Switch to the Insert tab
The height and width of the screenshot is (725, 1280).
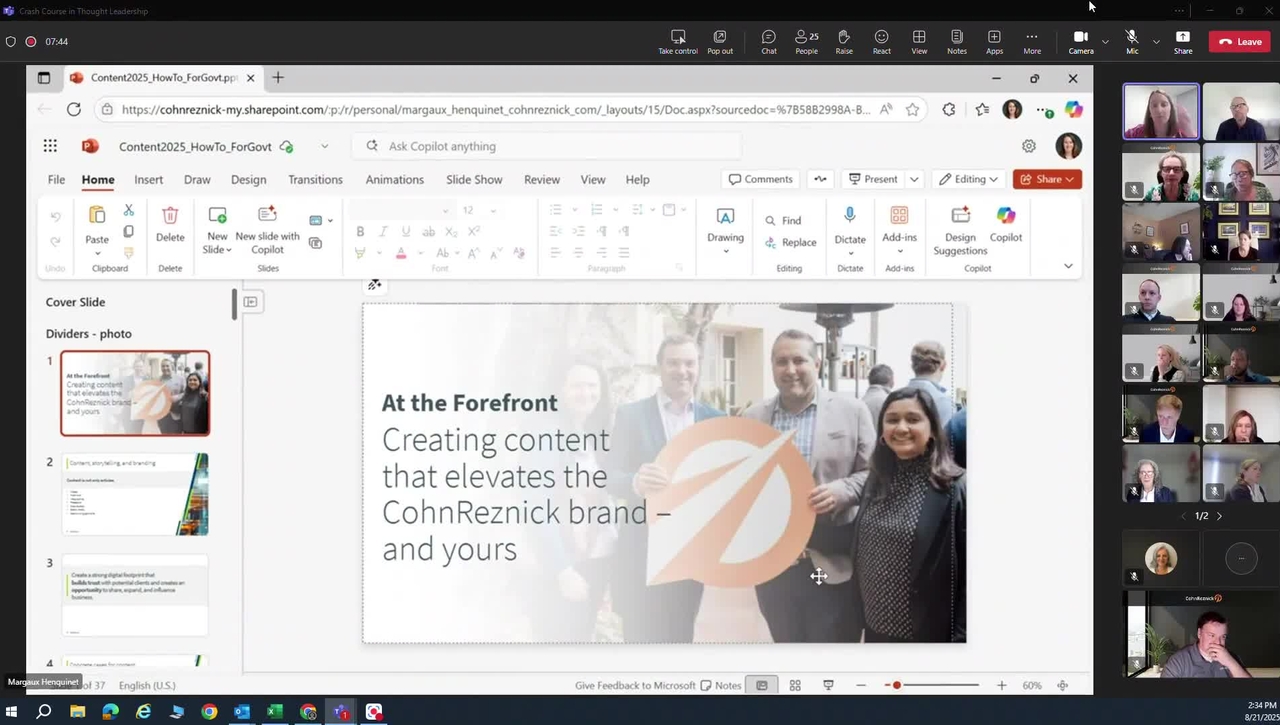point(148,179)
